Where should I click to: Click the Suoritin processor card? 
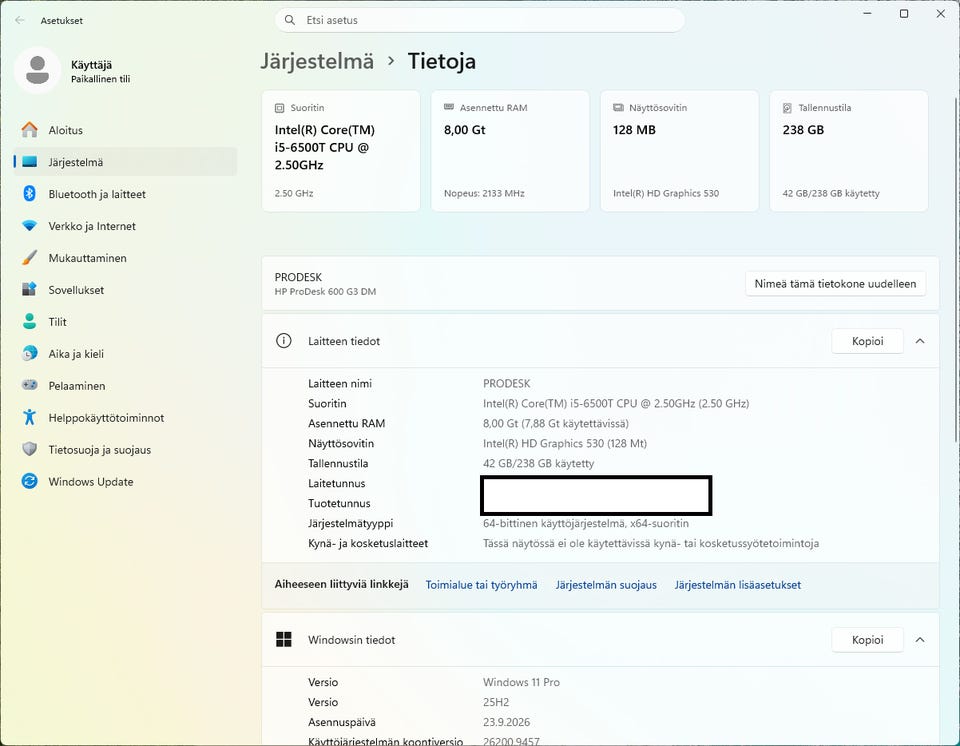pyautogui.click(x=341, y=151)
